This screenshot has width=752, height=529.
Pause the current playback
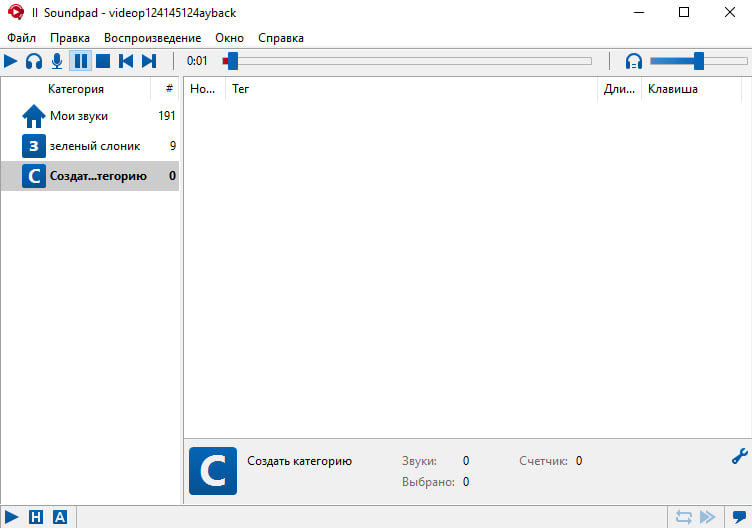click(x=81, y=61)
